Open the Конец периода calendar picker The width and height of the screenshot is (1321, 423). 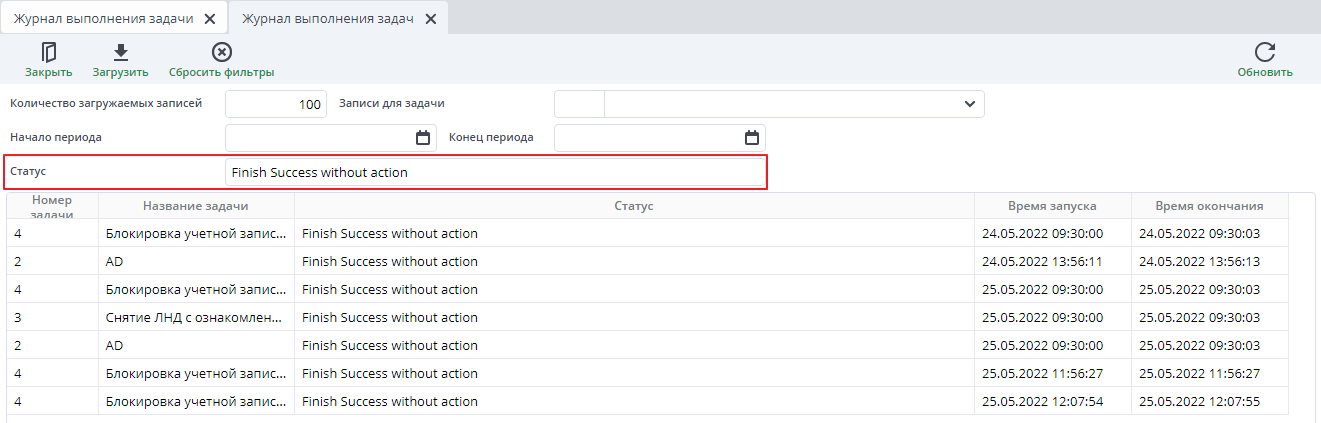(752, 138)
